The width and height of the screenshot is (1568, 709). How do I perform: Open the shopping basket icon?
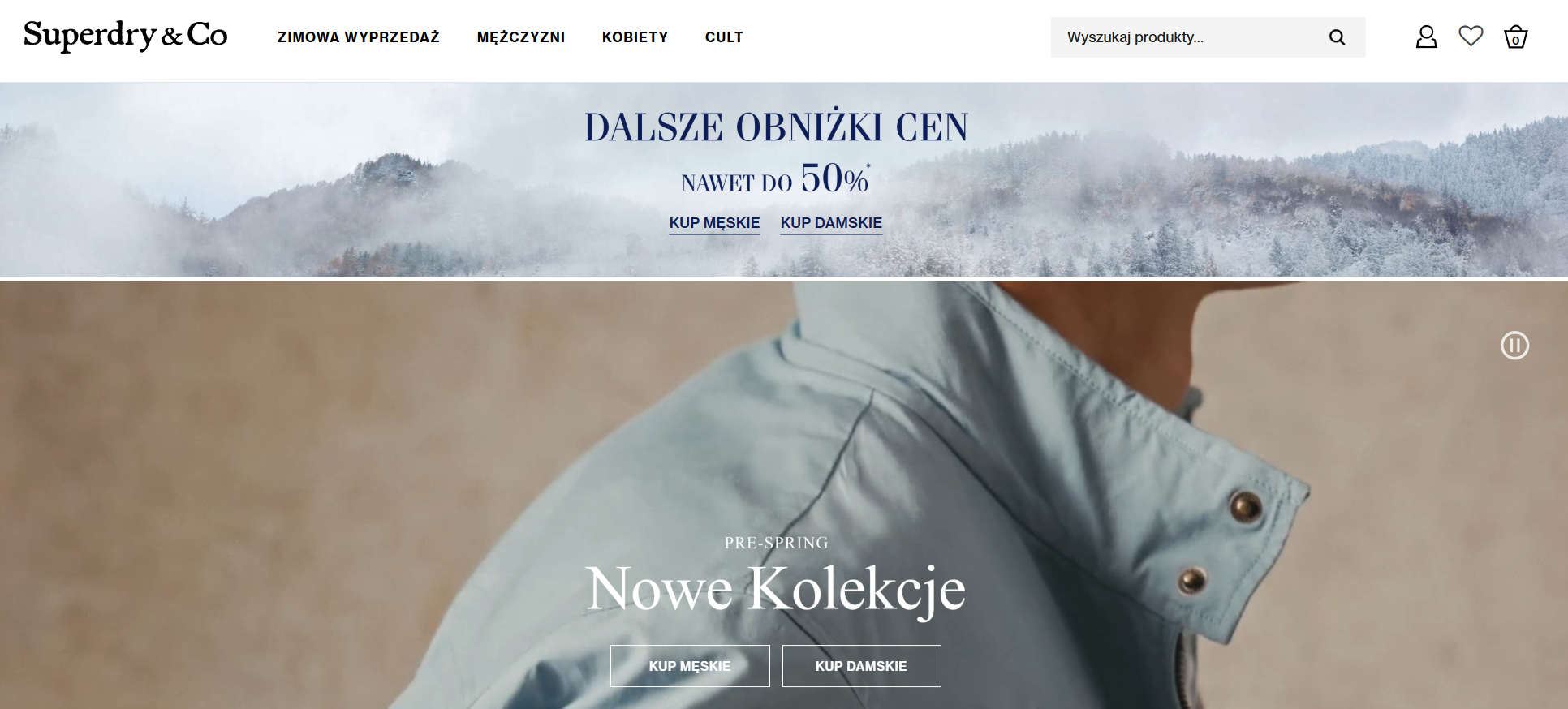pos(1515,37)
